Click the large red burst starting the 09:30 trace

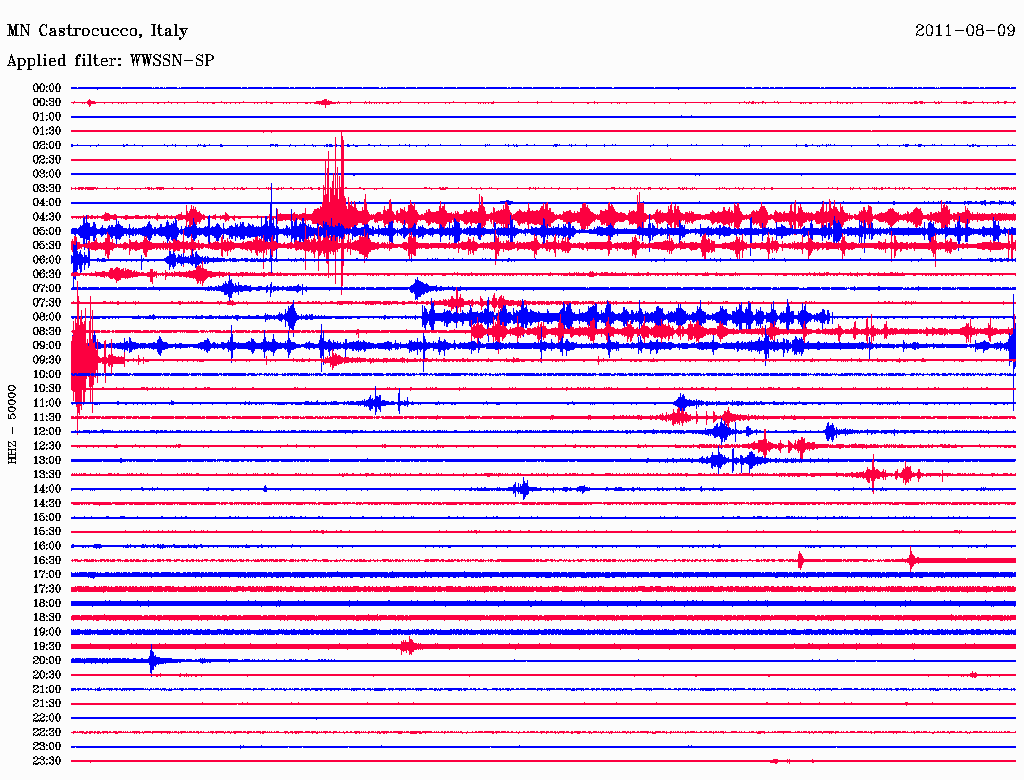click(84, 360)
